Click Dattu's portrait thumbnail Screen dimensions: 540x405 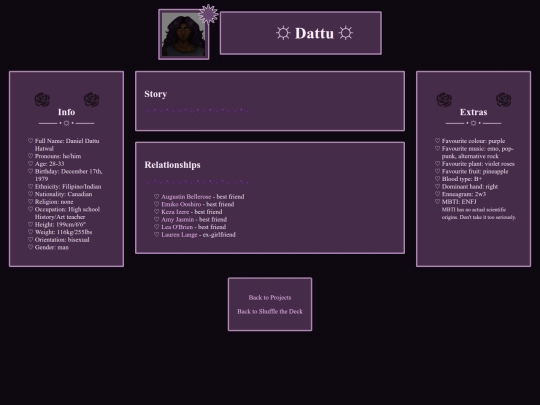pyautogui.click(x=184, y=34)
